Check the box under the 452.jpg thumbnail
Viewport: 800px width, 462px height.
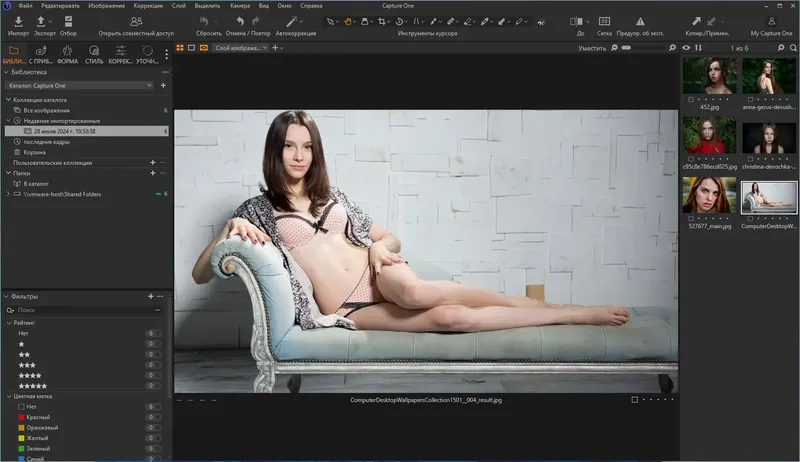689,99
